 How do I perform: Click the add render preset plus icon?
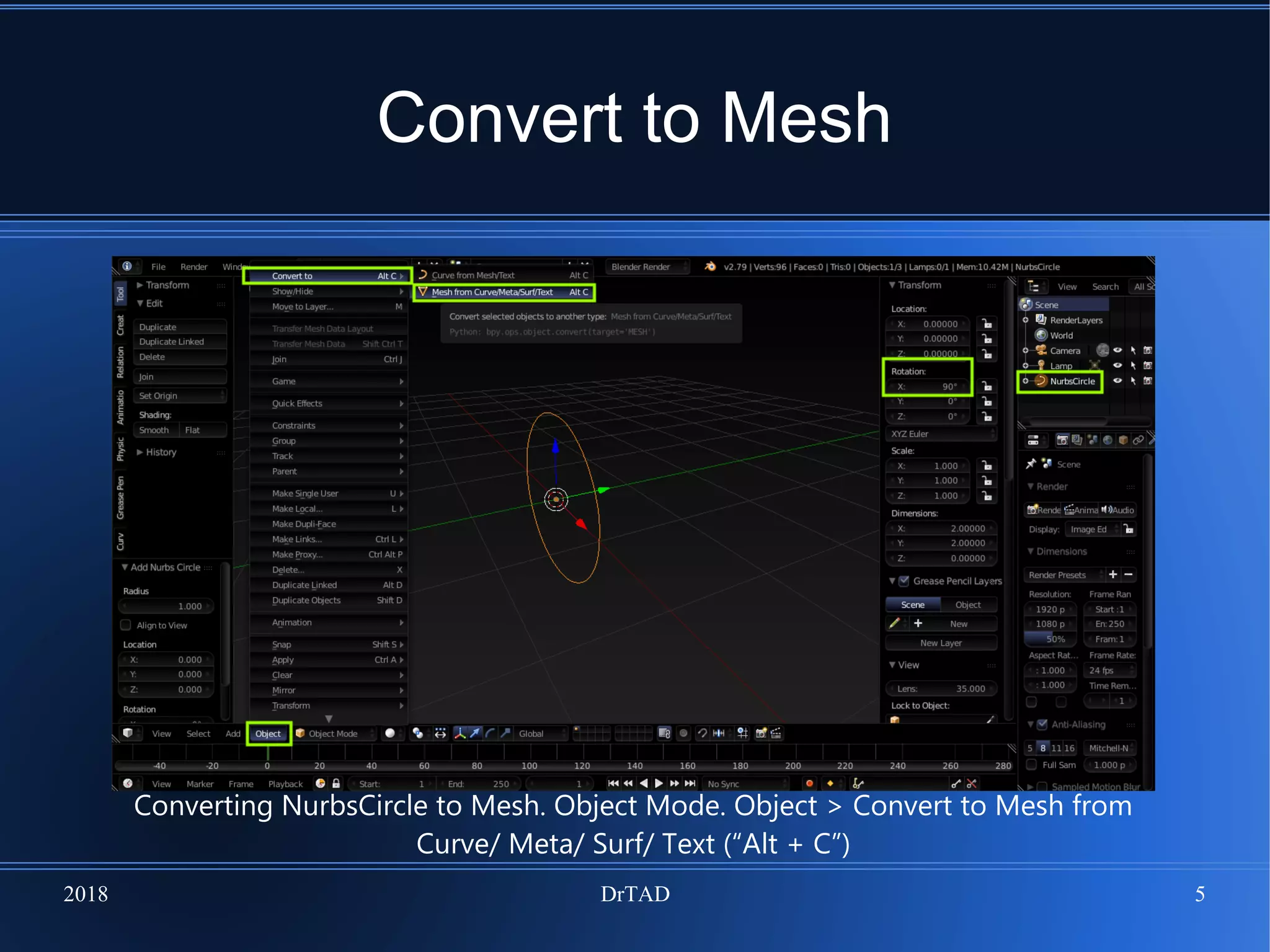click(x=1113, y=574)
